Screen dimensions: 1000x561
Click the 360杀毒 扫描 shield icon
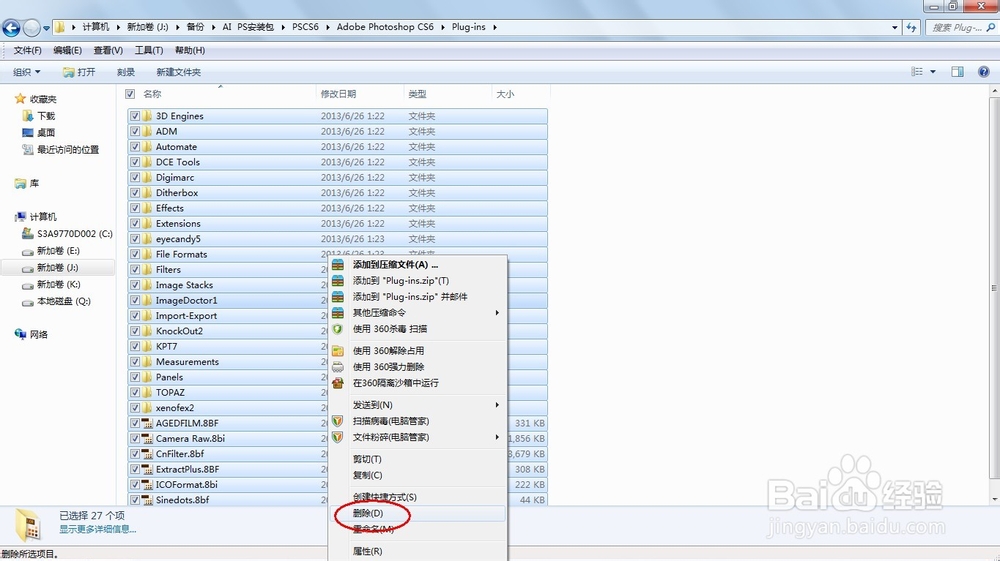338,329
